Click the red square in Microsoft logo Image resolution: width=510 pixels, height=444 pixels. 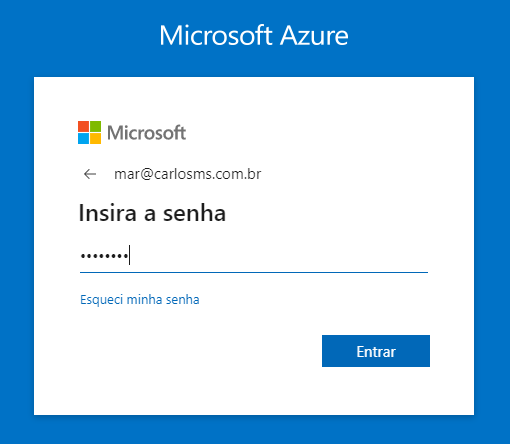pyautogui.click(x=83, y=126)
